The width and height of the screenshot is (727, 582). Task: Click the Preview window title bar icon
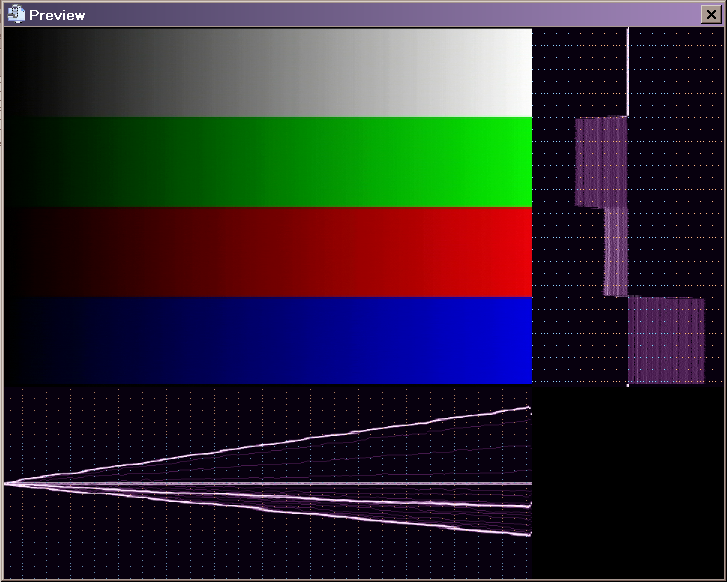coord(16,14)
